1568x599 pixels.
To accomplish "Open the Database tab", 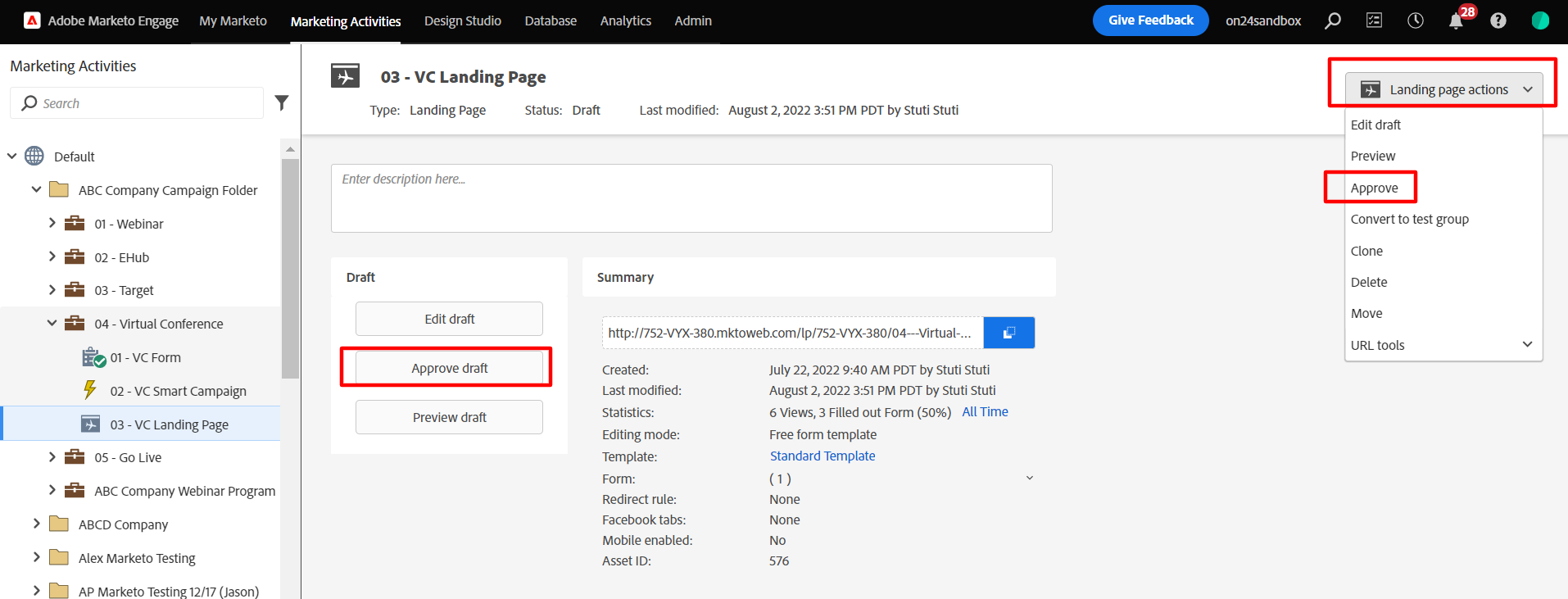I will point(551,20).
